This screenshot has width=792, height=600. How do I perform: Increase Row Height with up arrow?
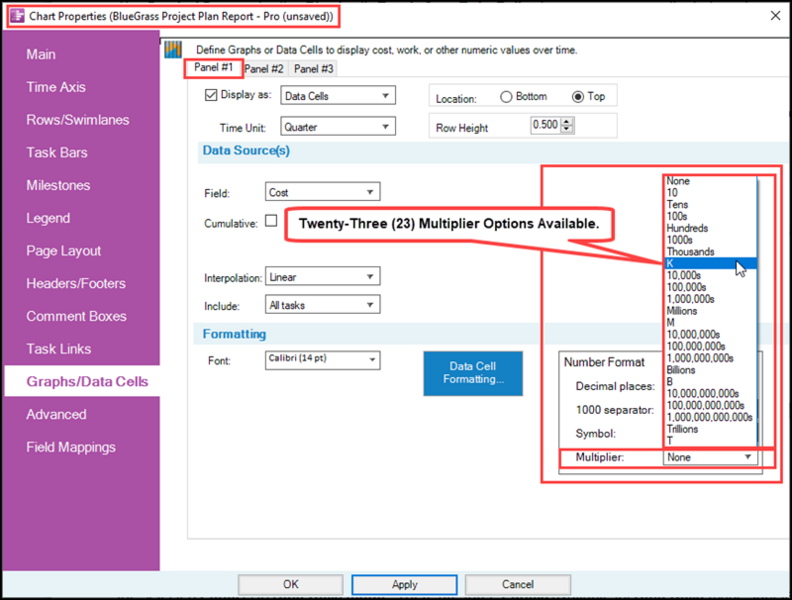coord(567,121)
